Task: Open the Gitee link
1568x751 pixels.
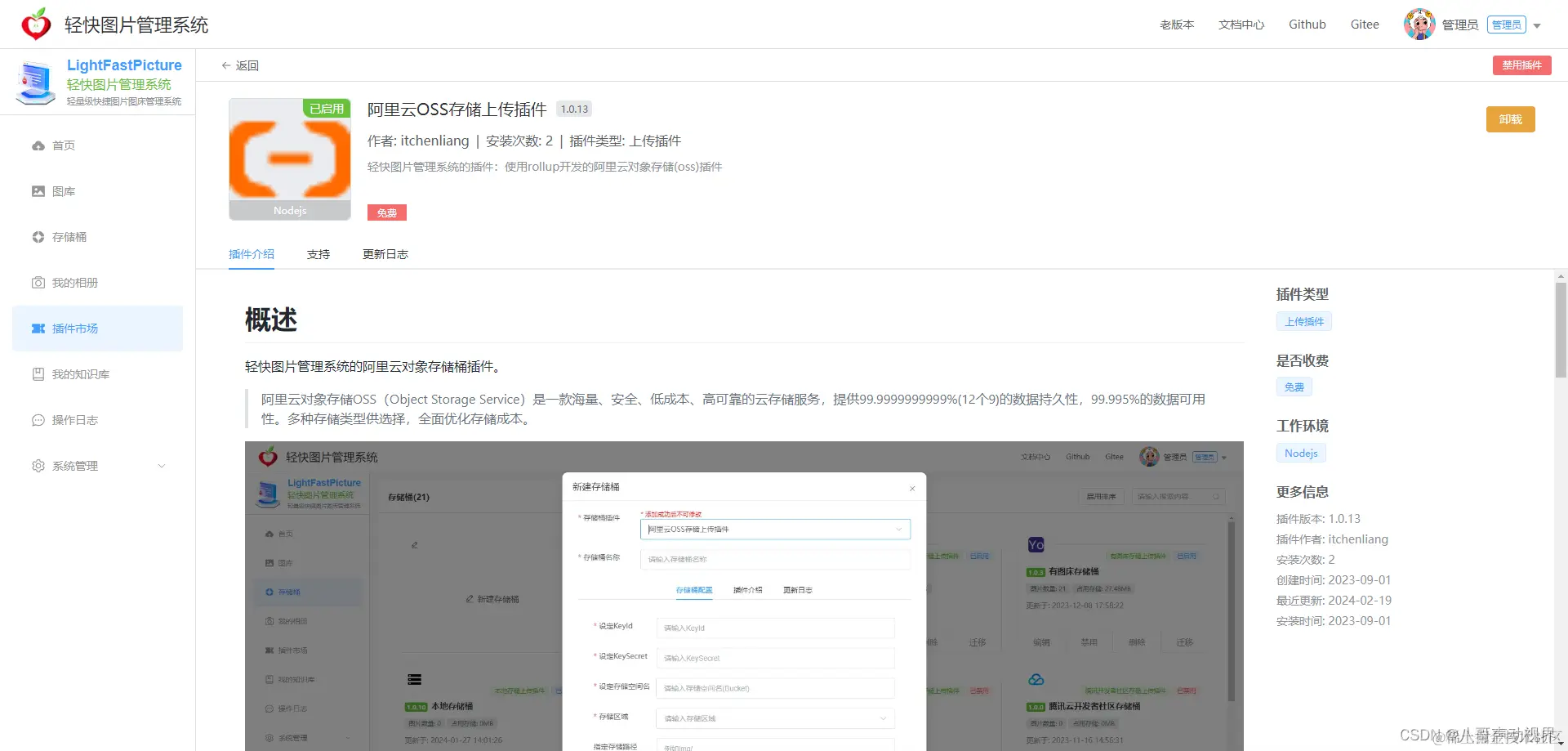Action: point(1364,25)
